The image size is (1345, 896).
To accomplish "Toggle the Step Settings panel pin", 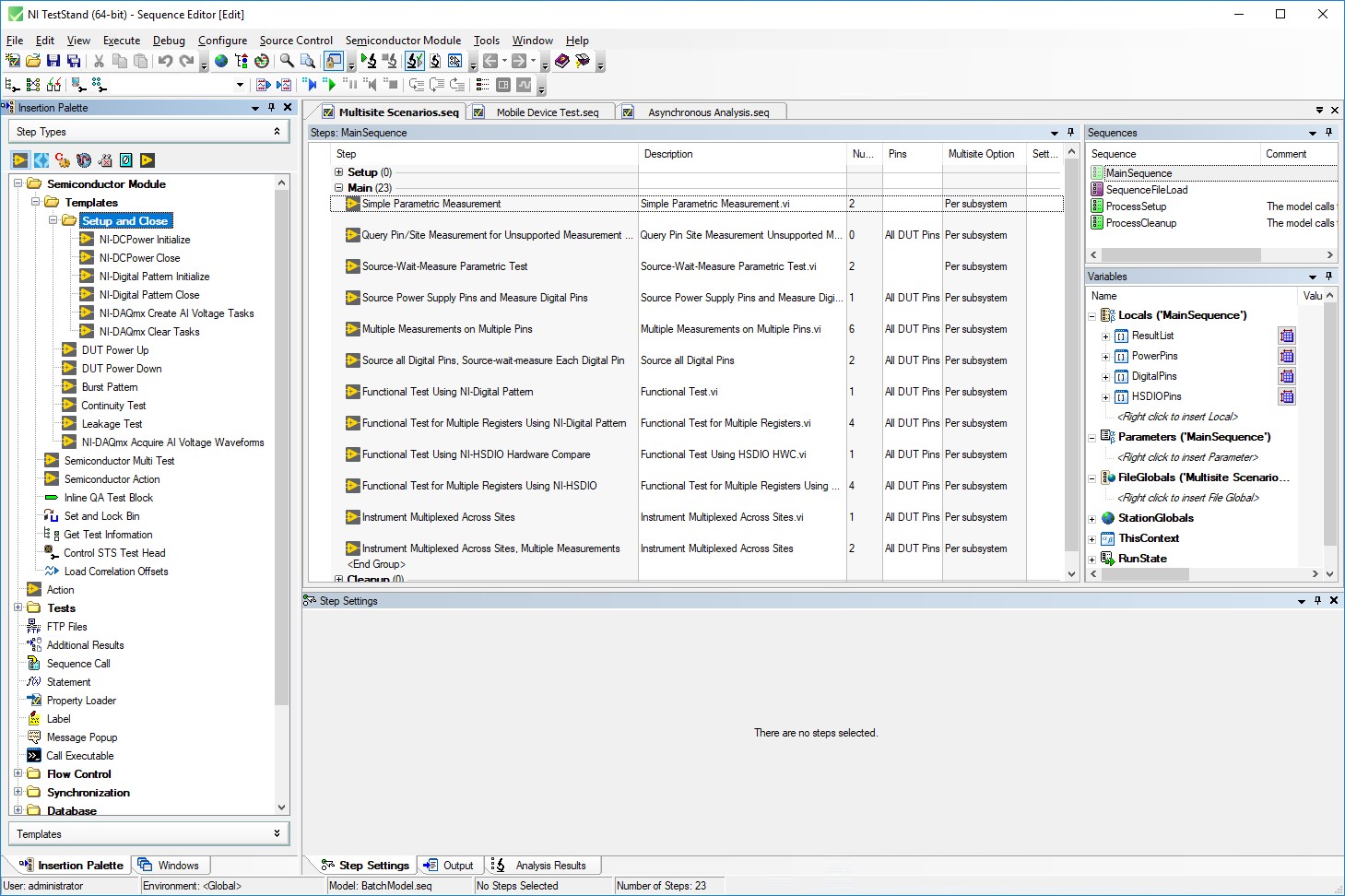I will [x=1316, y=600].
